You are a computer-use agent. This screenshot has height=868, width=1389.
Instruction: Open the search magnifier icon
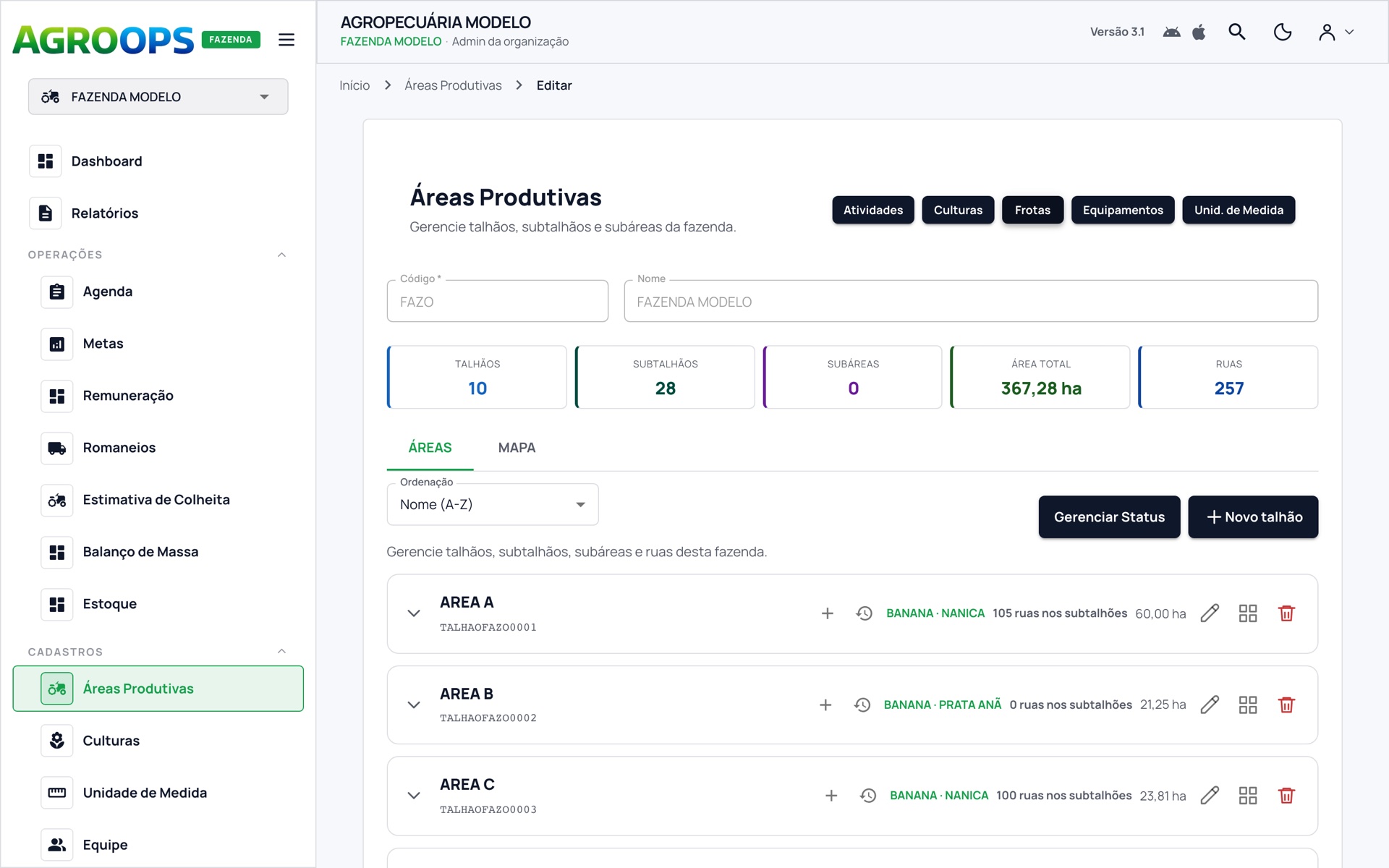coord(1237,32)
